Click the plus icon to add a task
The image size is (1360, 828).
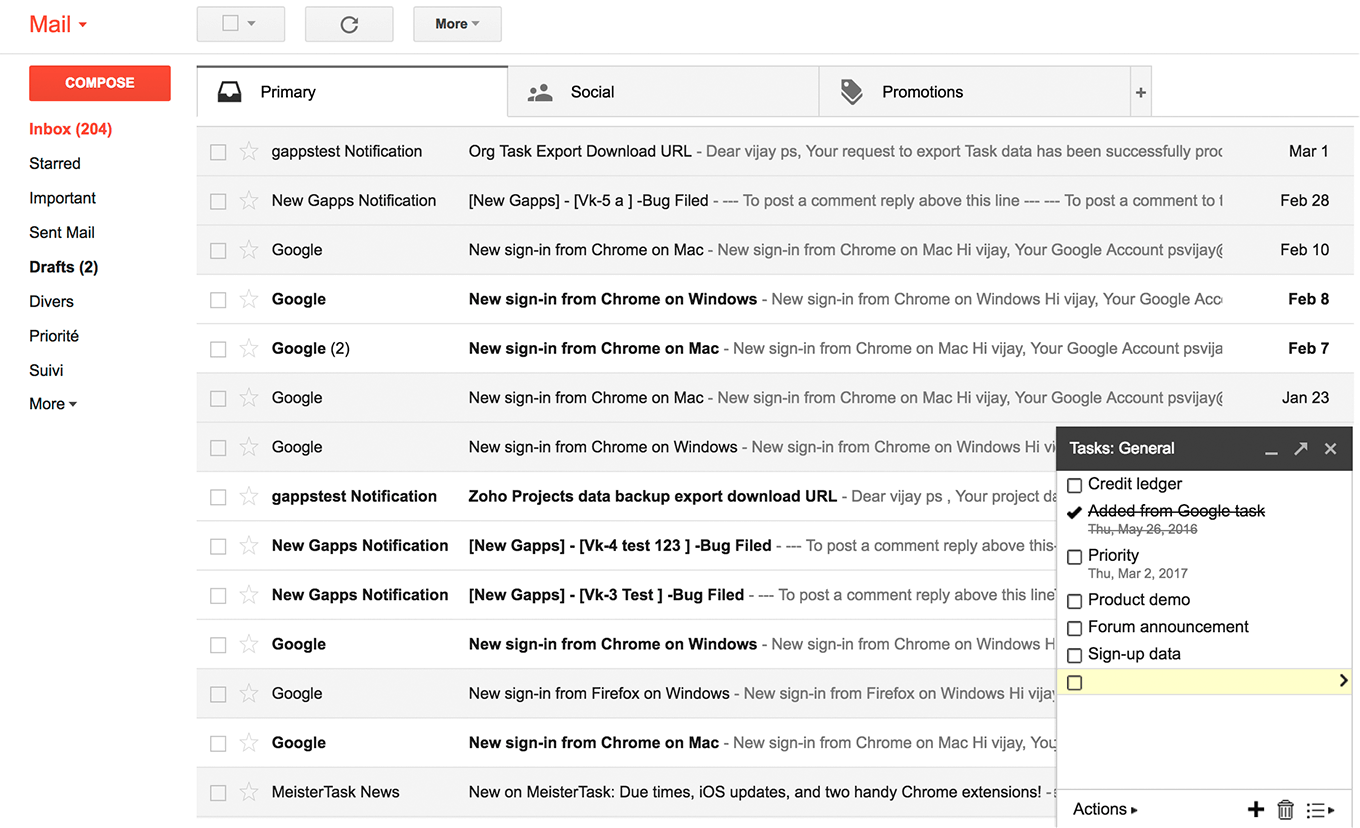[x=1256, y=809]
